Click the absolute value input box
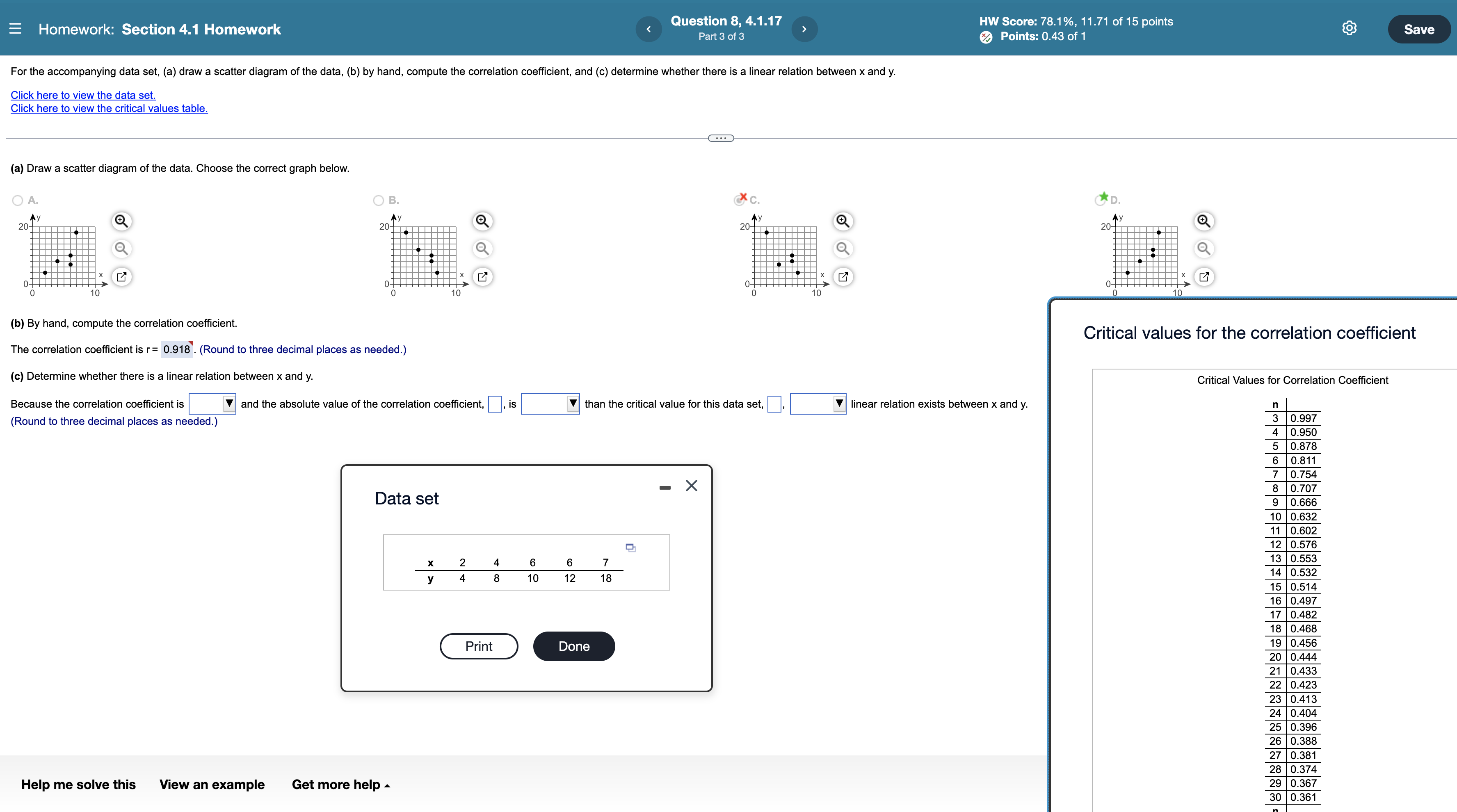Viewport: 1457px width, 812px height. [x=494, y=404]
